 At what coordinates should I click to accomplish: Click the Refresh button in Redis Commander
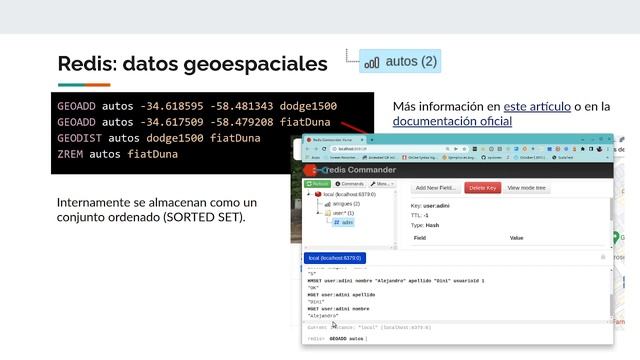click(x=317, y=184)
